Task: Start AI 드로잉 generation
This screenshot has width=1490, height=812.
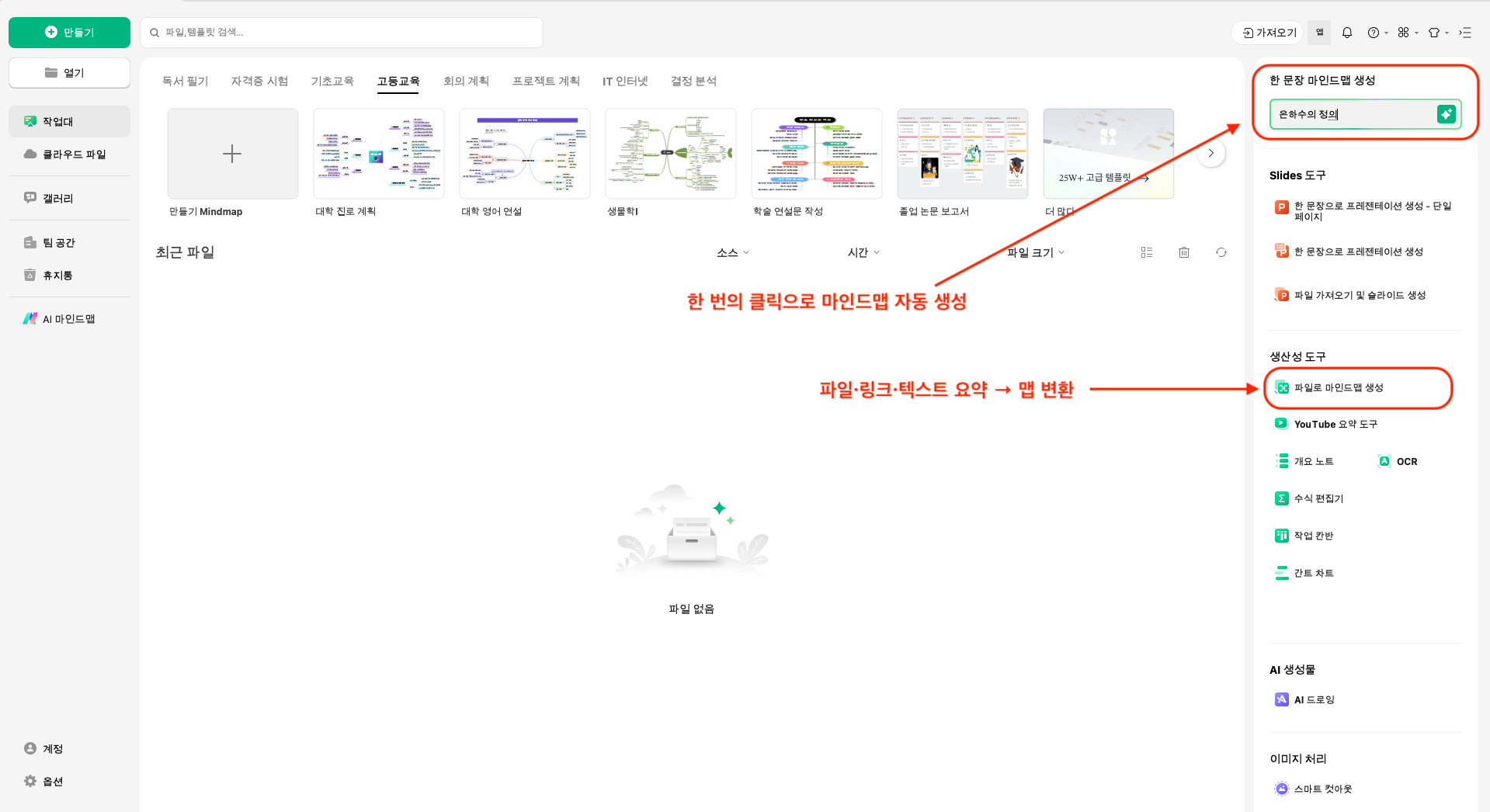Action: (1313, 699)
